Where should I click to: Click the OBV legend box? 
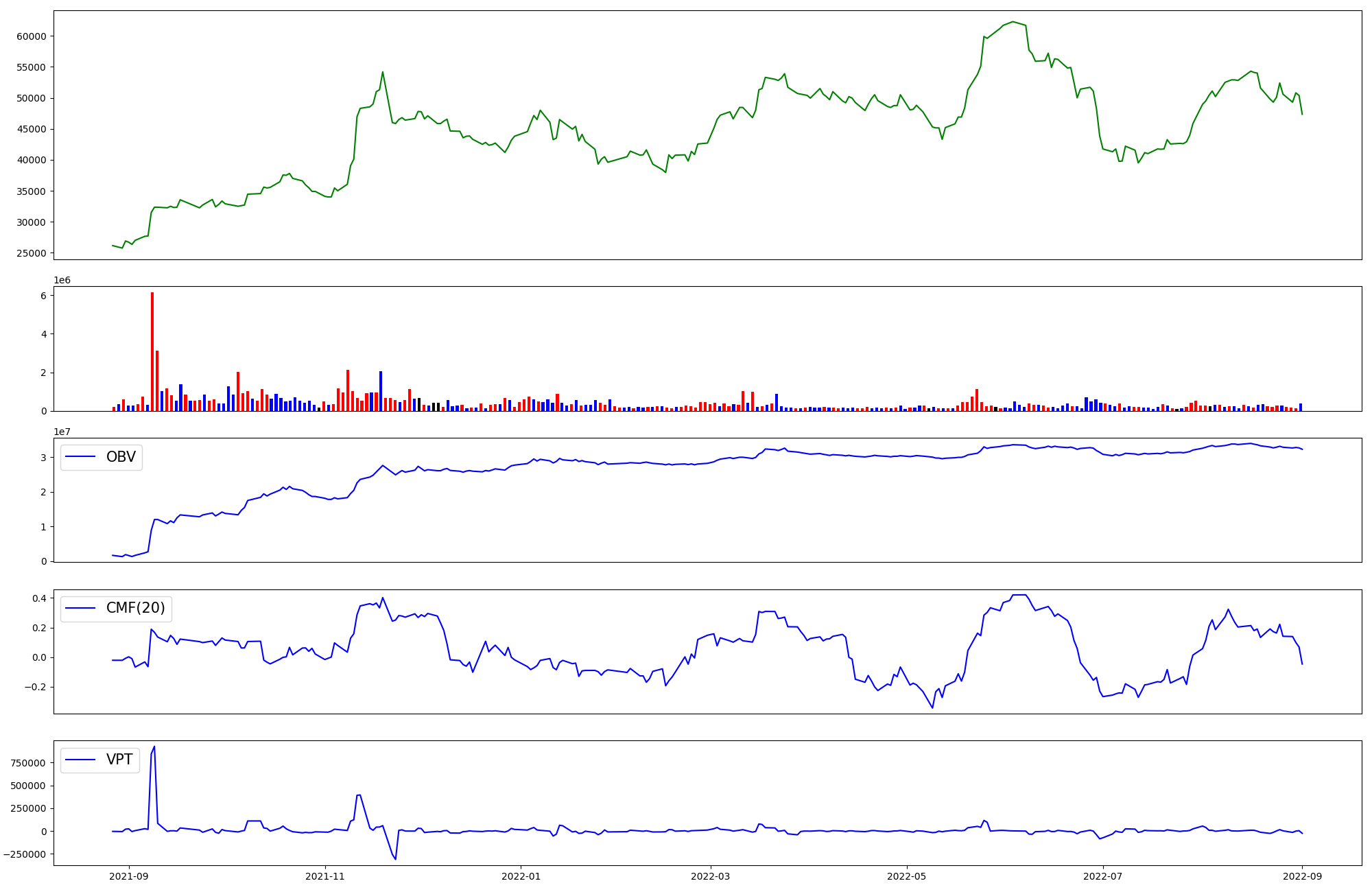[102, 457]
